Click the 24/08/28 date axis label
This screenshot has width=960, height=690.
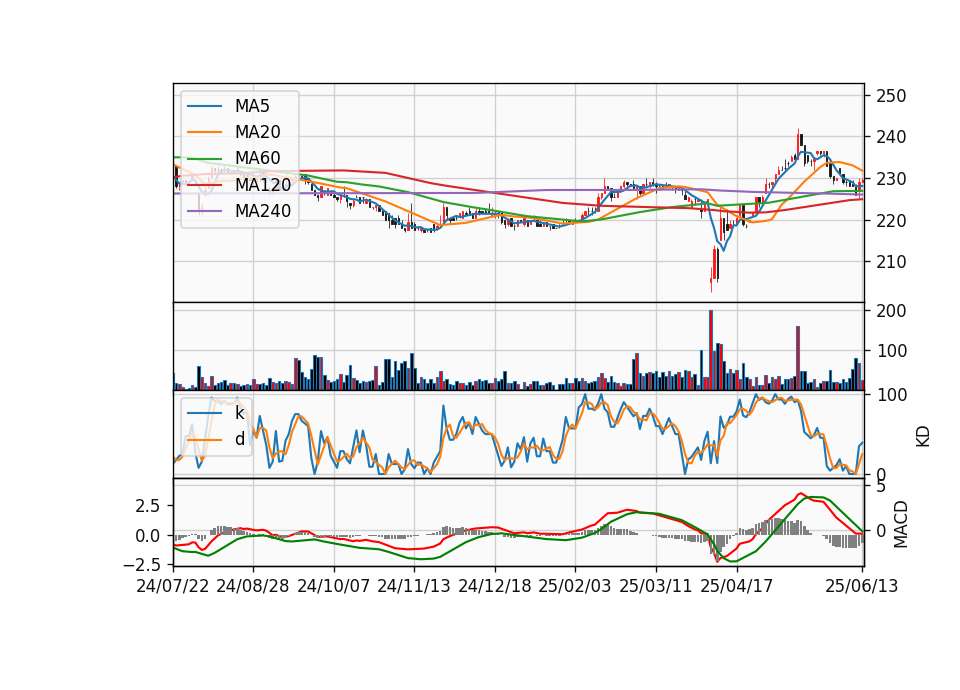(253, 586)
